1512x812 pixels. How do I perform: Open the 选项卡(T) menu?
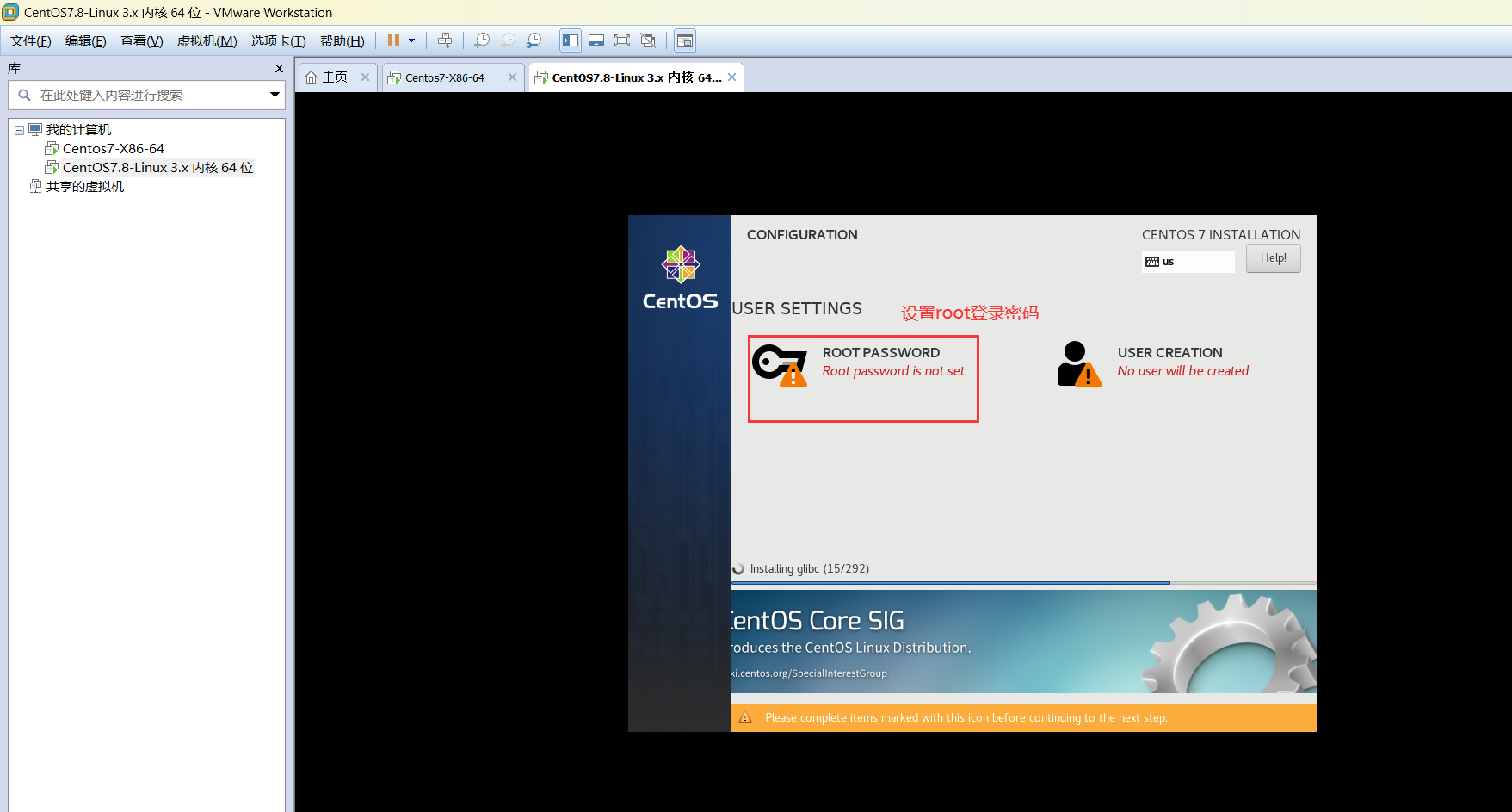(x=278, y=41)
